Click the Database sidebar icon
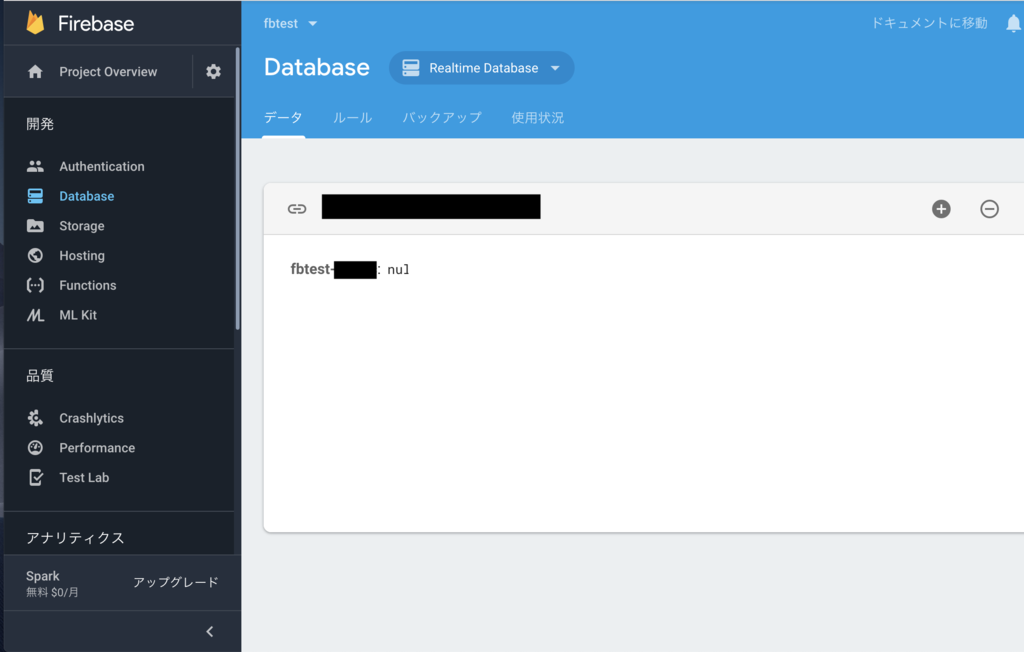Image resolution: width=1024 pixels, height=652 pixels. [x=35, y=196]
